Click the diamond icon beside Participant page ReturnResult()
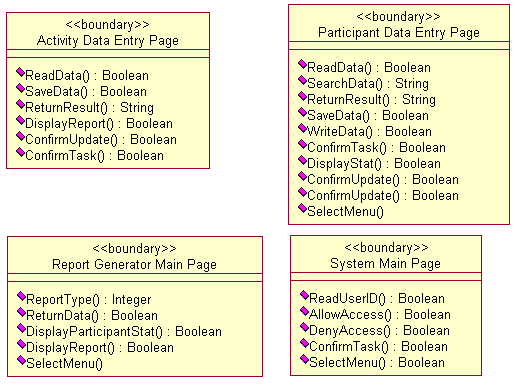515x389 pixels. [x=302, y=96]
